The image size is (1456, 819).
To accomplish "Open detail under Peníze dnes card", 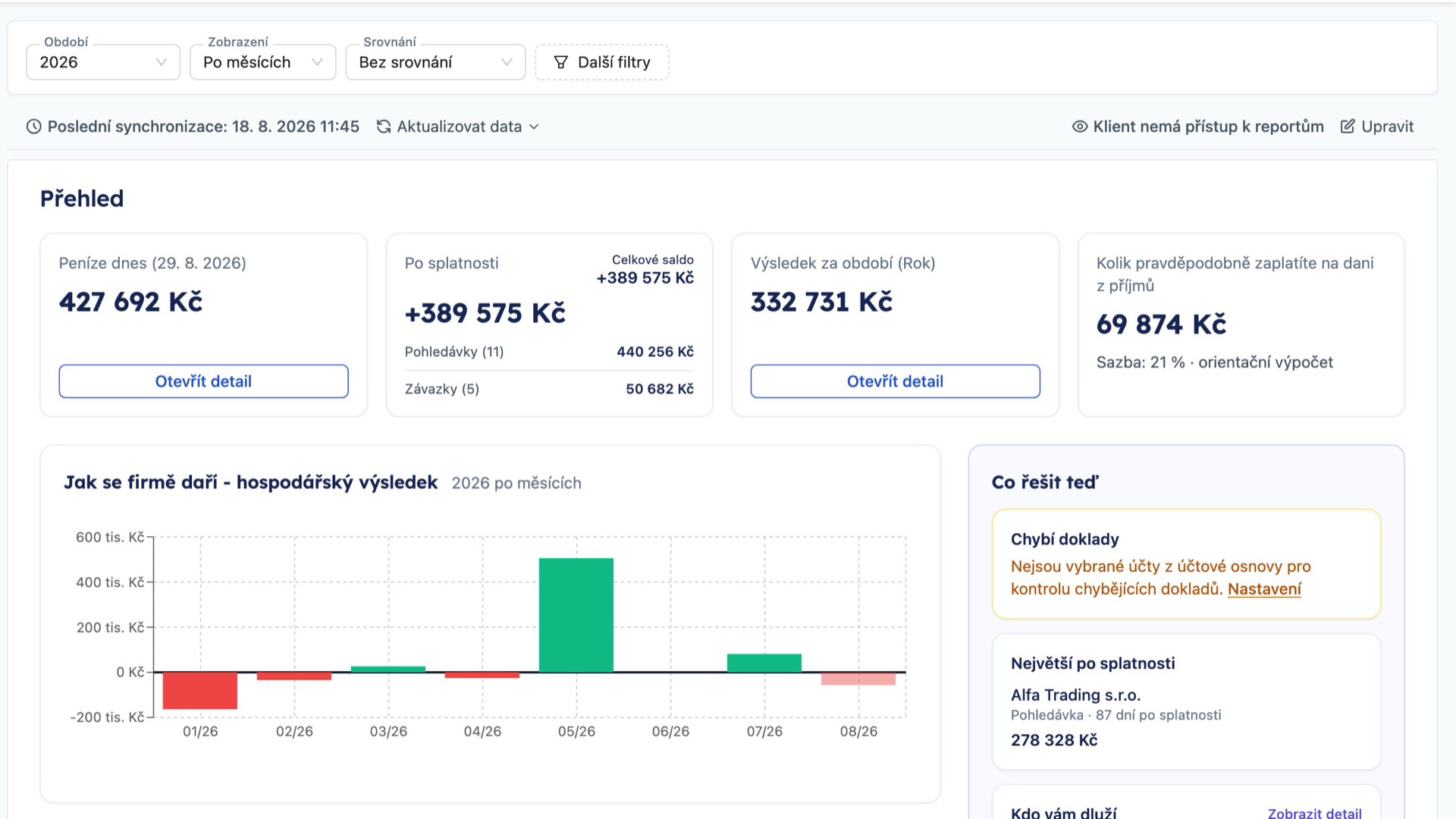I will 203,381.
